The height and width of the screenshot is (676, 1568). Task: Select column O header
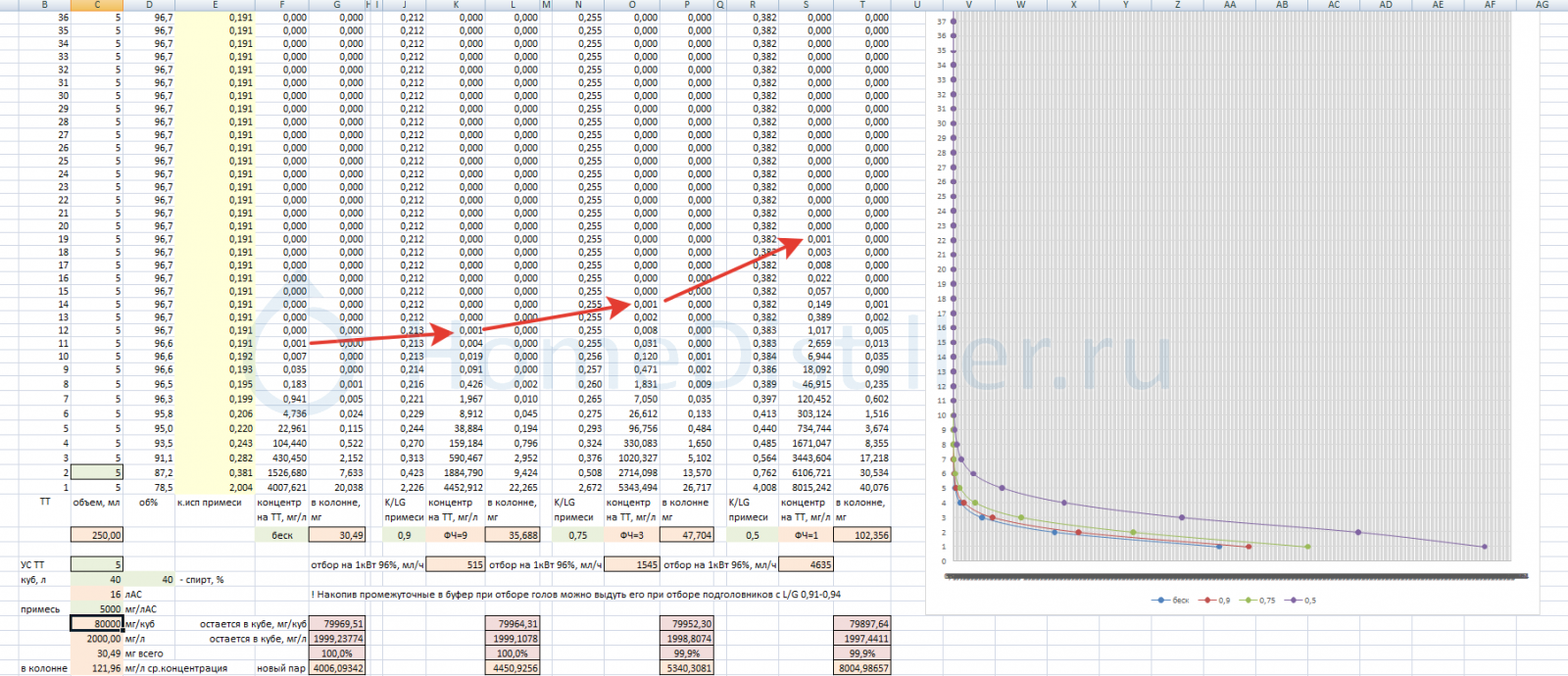click(632, 5)
